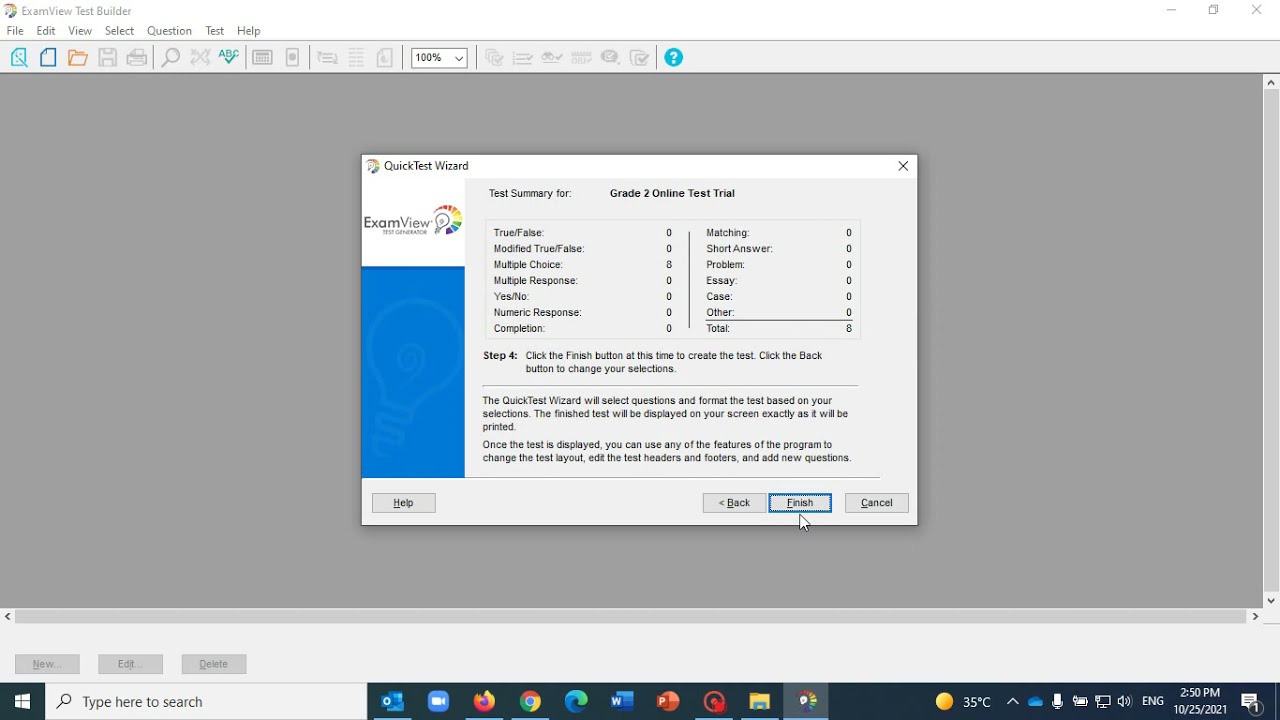This screenshot has height=720, width=1280.
Task: Open the Question menu
Action: click(169, 31)
